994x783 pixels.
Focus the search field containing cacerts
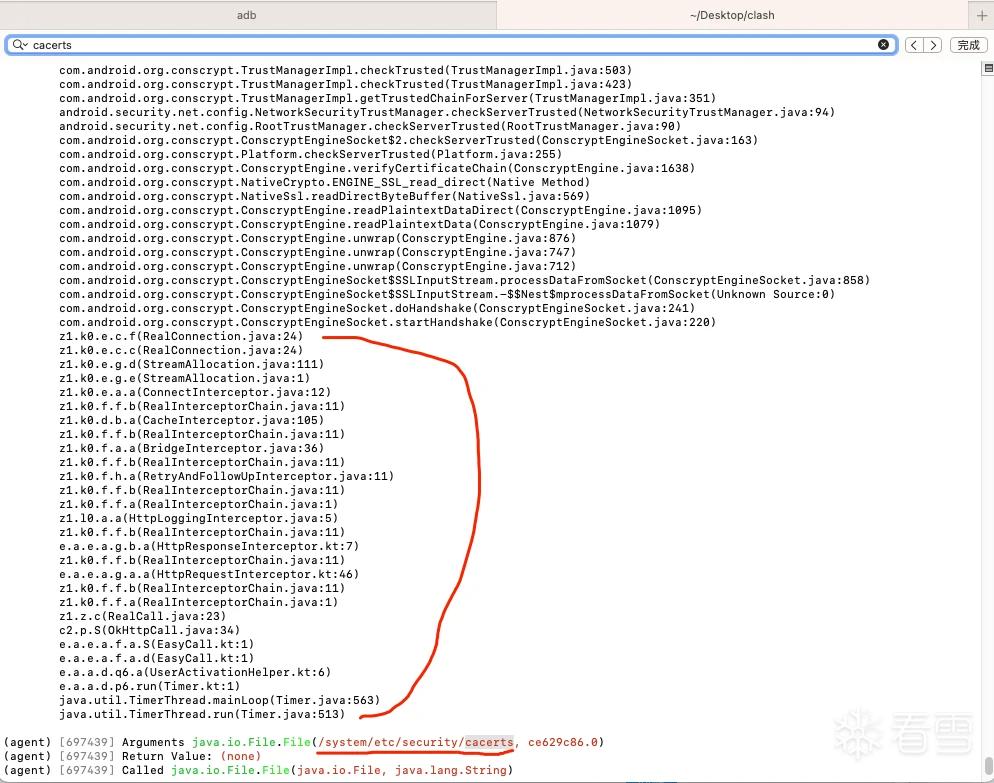tap(451, 44)
